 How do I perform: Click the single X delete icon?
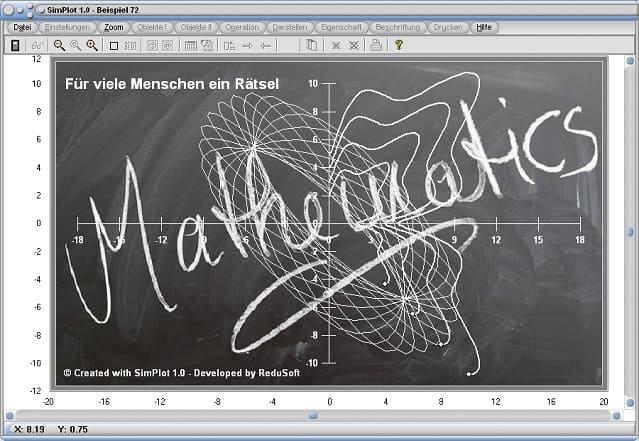tap(336, 46)
